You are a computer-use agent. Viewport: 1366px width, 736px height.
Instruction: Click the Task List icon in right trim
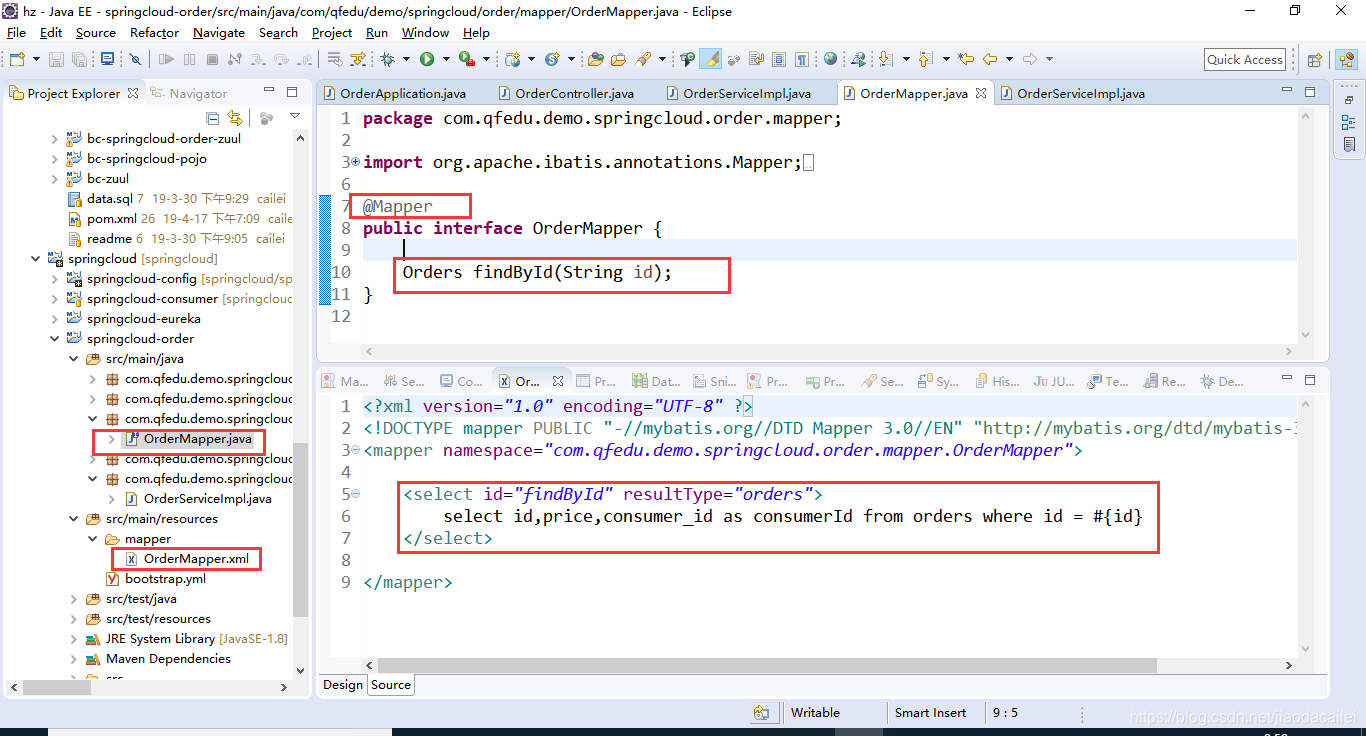click(x=1349, y=145)
